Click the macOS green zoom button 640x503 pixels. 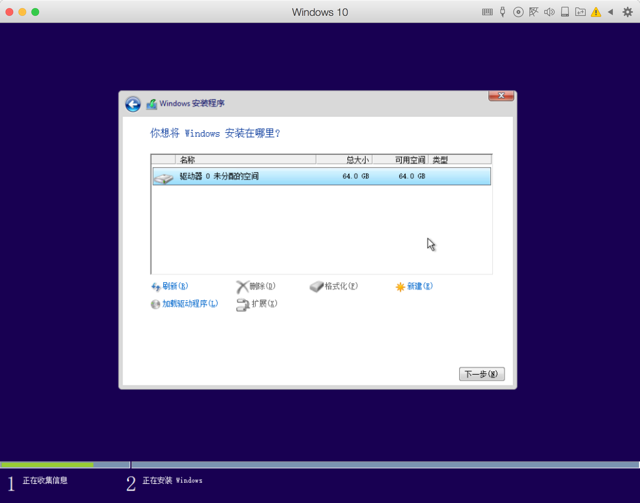[x=36, y=12]
